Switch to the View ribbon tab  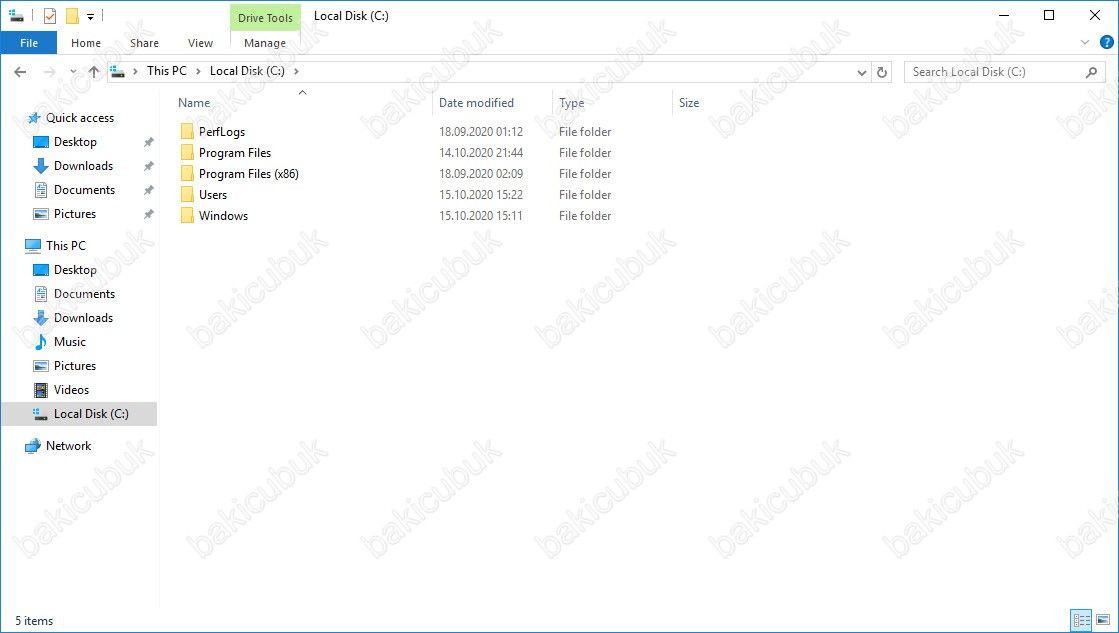point(201,43)
